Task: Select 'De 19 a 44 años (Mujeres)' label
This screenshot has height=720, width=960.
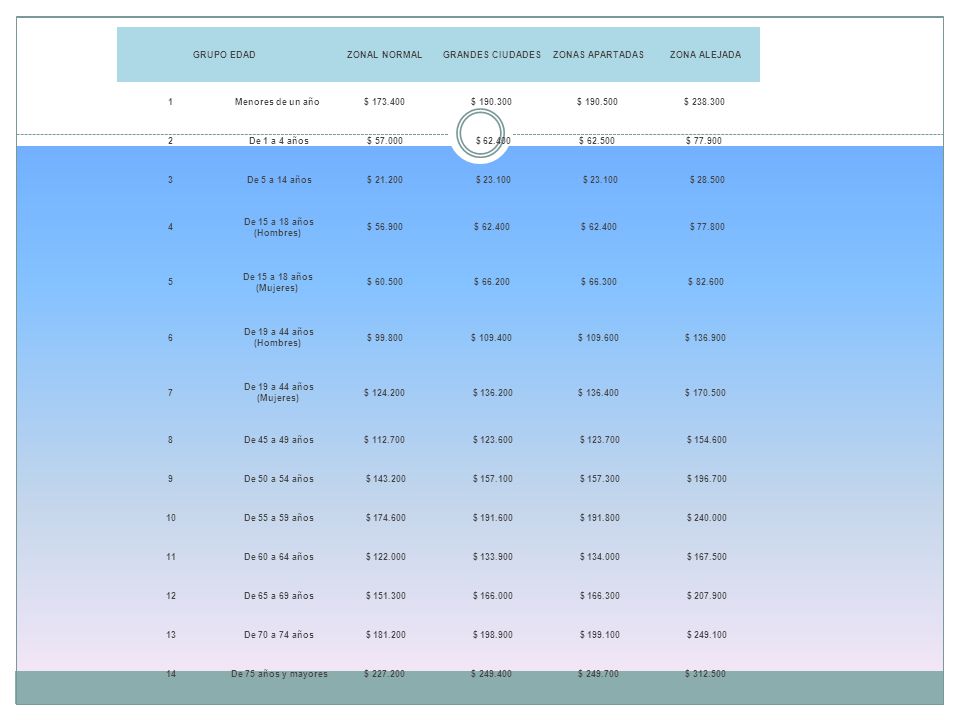Action: tap(279, 392)
